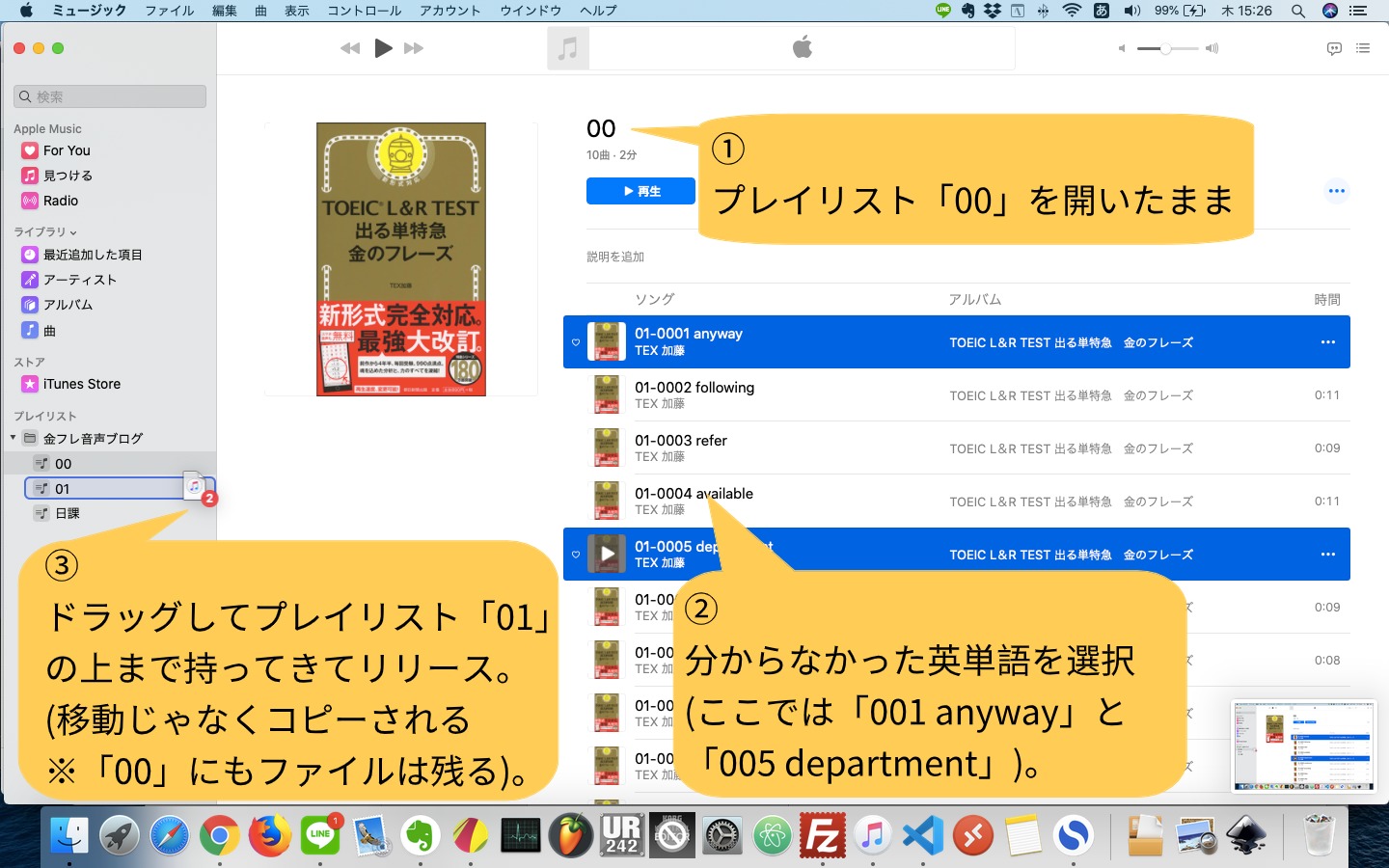Open the lyrics panel icon top right
This screenshot has width=1389, height=868.
pyautogui.click(x=1333, y=47)
